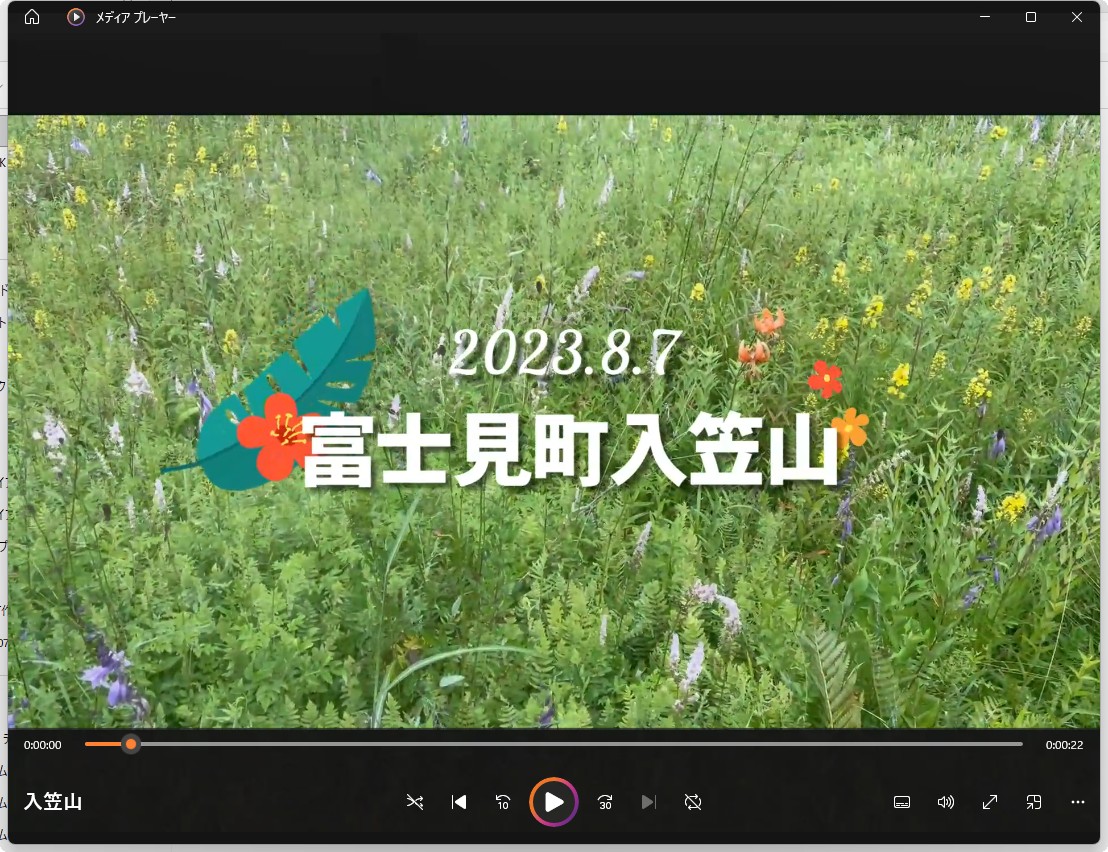Rewind the video 10 seconds
Image resolution: width=1108 pixels, height=852 pixels.
(503, 801)
